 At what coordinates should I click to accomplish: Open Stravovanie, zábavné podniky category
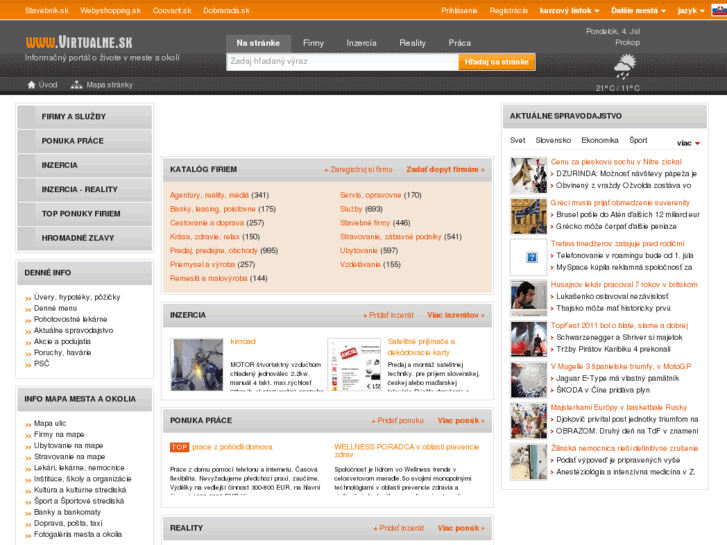click(x=390, y=237)
